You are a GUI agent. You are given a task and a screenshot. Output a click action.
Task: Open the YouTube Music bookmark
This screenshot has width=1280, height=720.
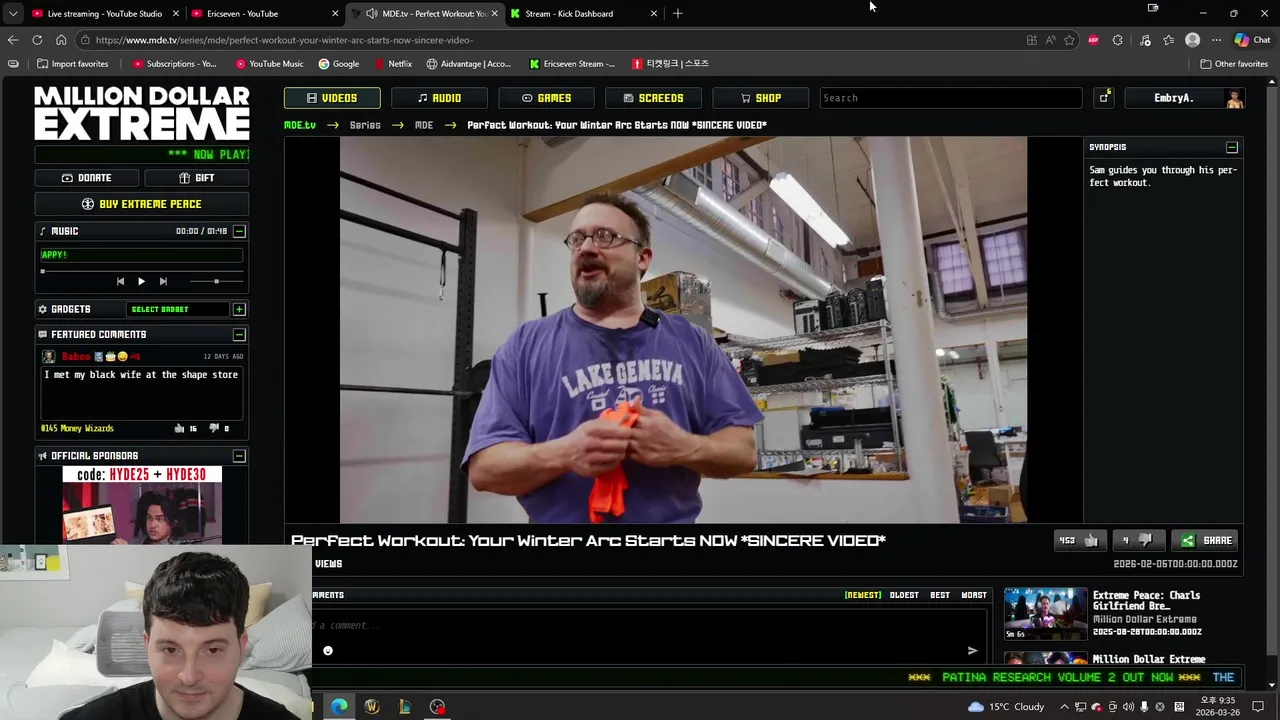pyautogui.click(x=270, y=64)
